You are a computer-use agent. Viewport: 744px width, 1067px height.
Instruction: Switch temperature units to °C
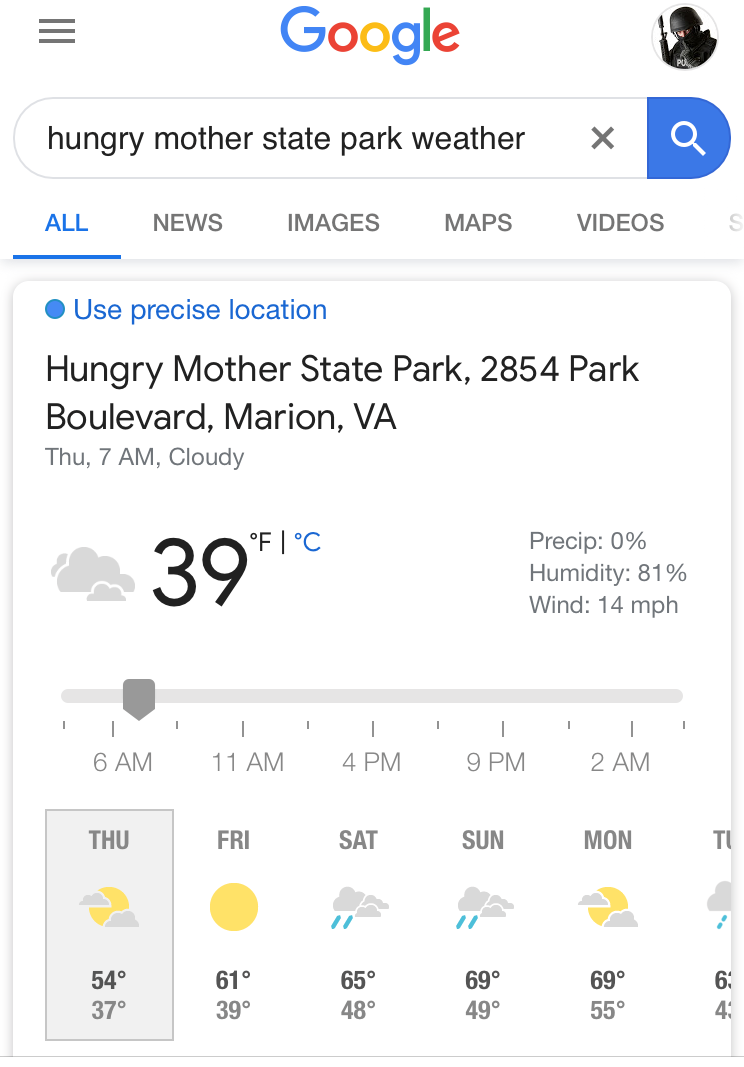point(307,542)
